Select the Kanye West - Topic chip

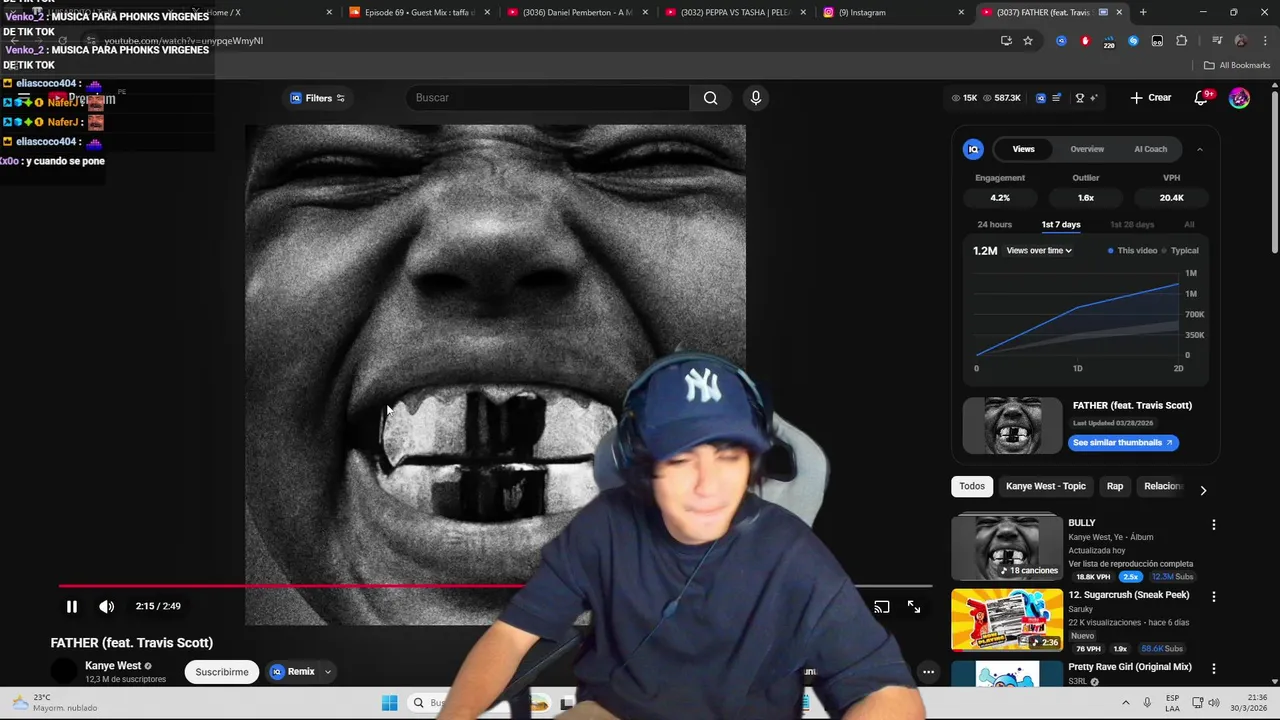click(1045, 486)
